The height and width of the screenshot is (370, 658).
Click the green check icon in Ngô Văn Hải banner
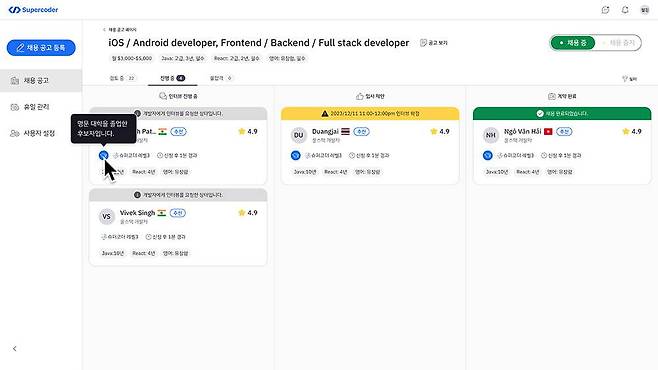point(540,113)
